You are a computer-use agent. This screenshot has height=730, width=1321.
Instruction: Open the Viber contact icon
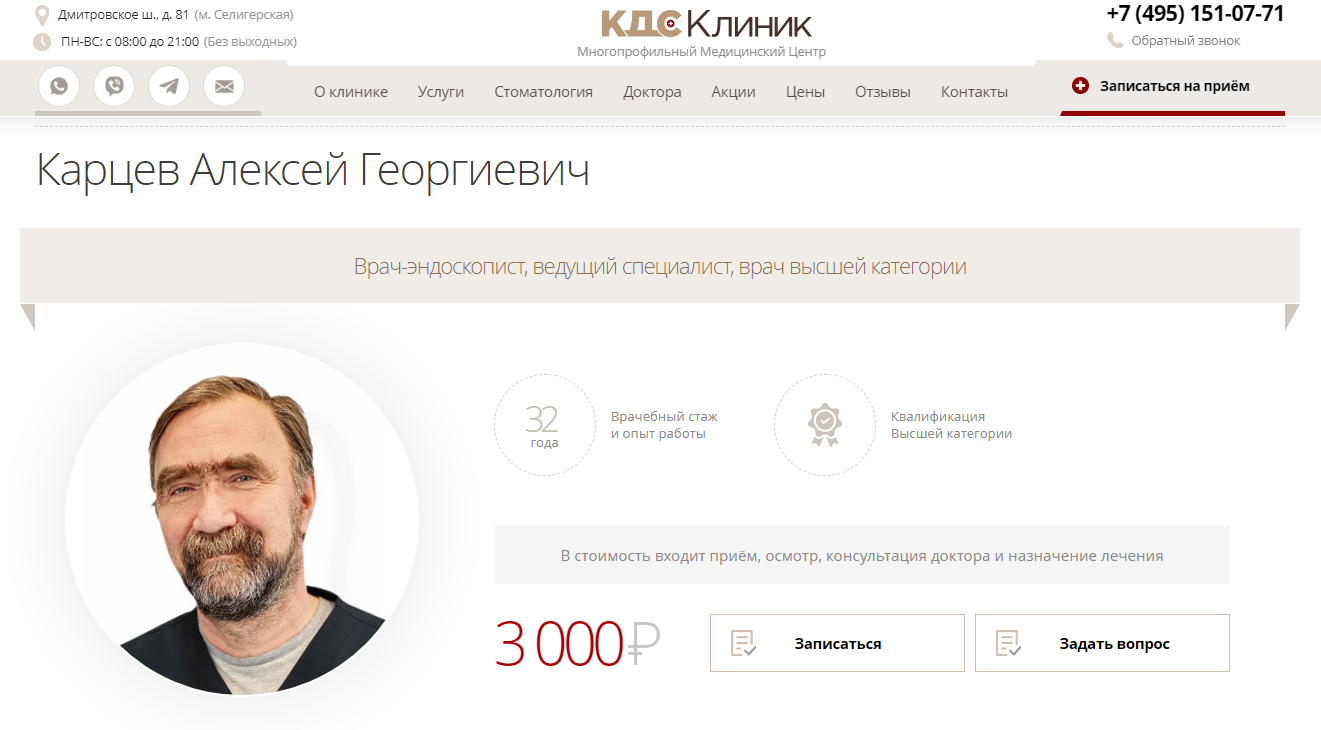(x=114, y=86)
